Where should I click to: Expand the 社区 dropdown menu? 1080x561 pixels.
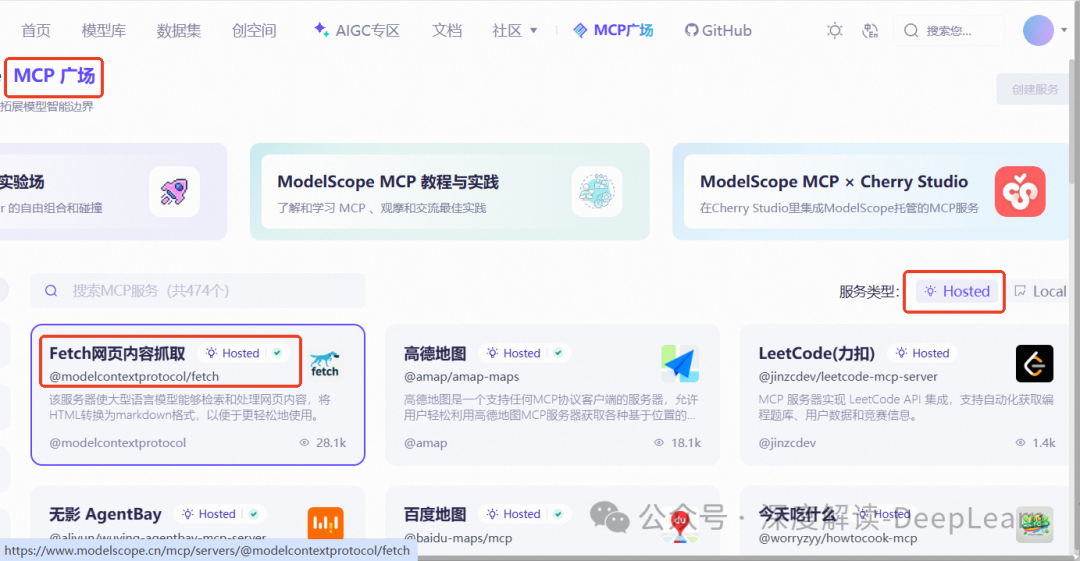(x=515, y=30)
